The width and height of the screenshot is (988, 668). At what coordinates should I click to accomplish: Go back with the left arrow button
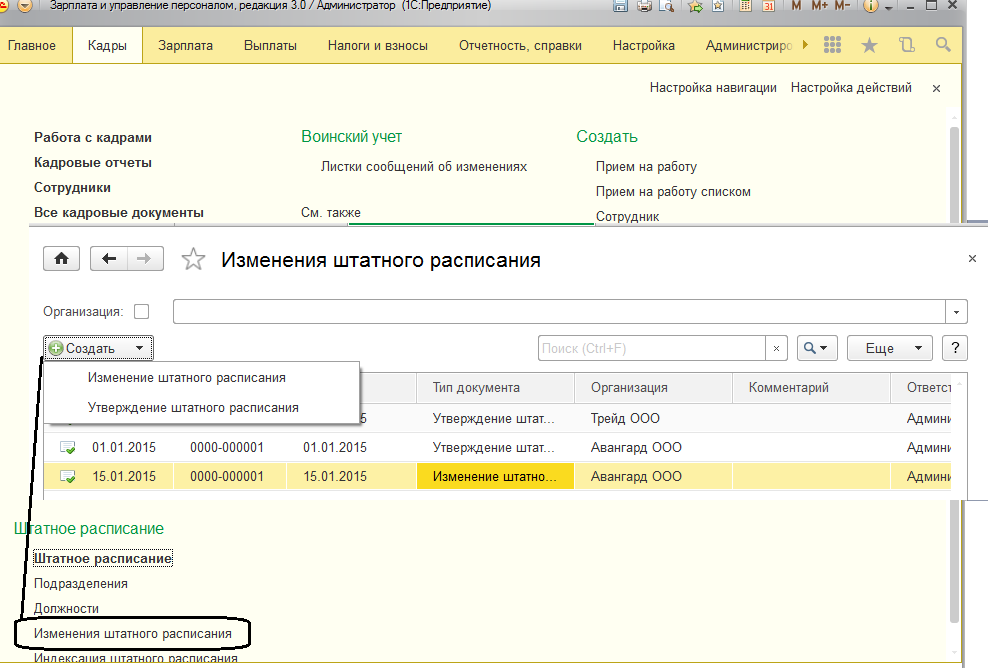pos(109,259)
